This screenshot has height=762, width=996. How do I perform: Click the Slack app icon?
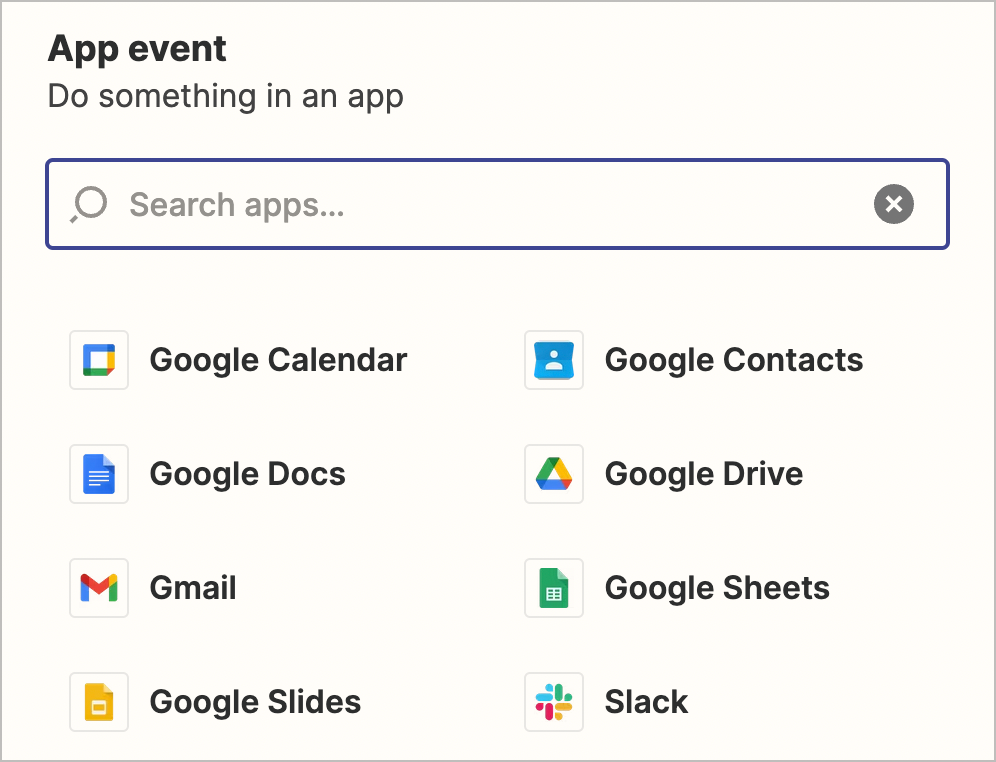[x=553, y=701]
